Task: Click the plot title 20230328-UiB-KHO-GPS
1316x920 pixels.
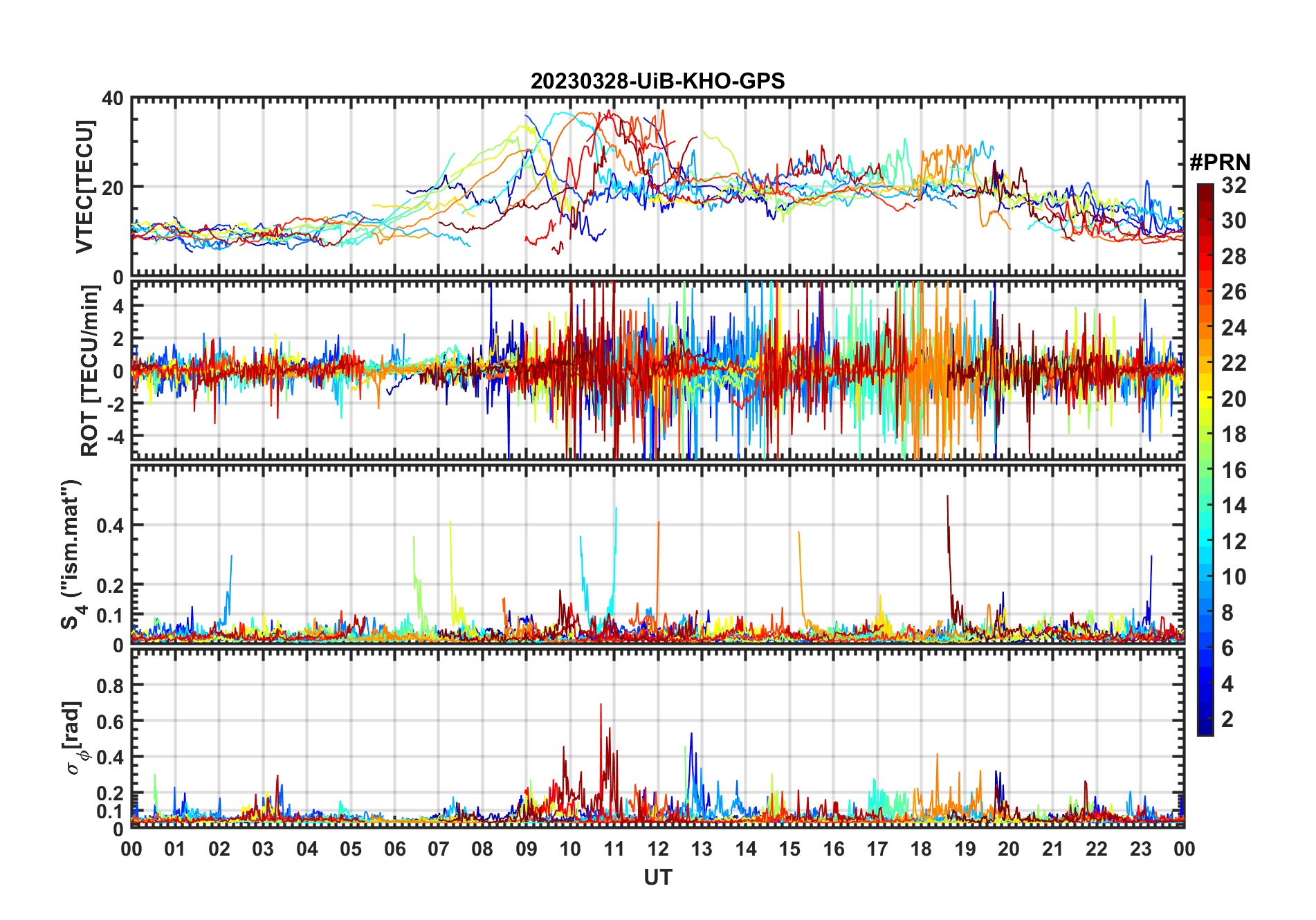Action: point(657,81)
